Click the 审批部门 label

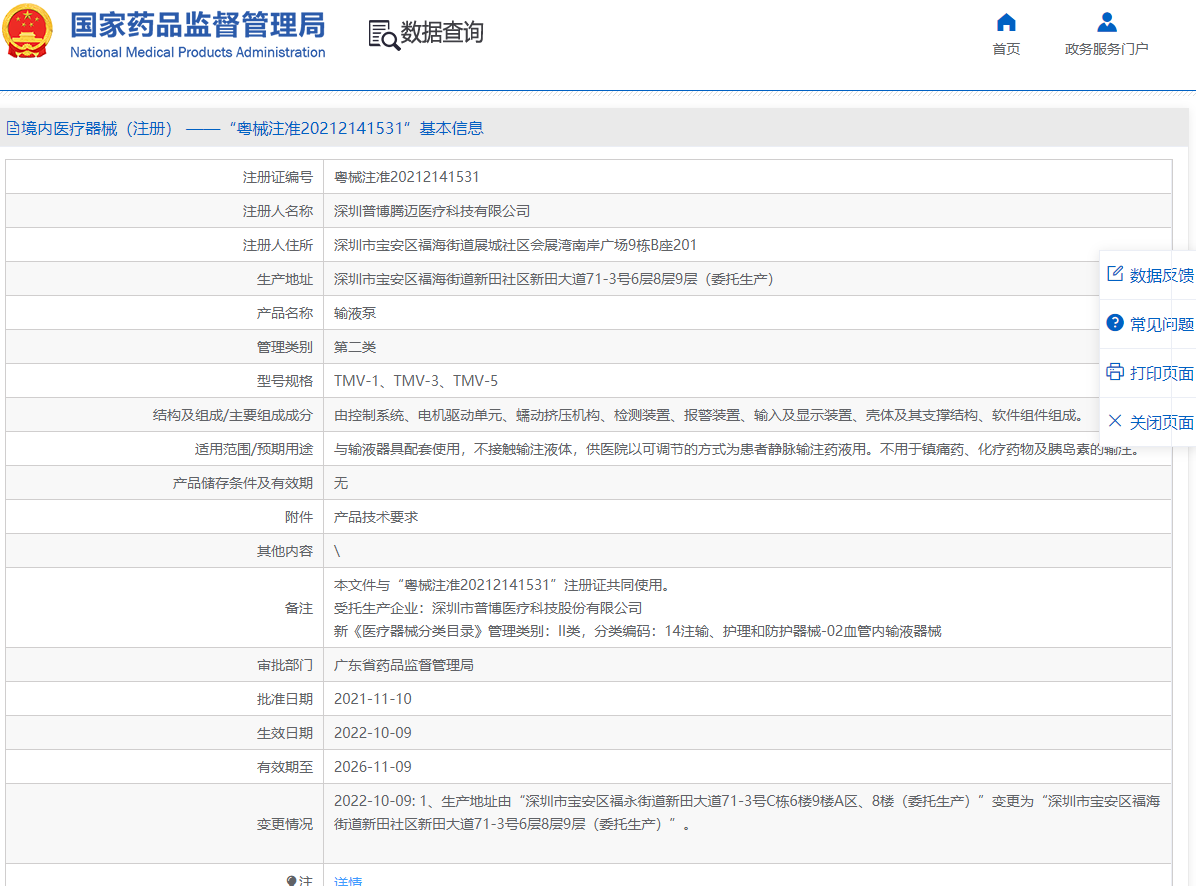click(x=285, y=665)
